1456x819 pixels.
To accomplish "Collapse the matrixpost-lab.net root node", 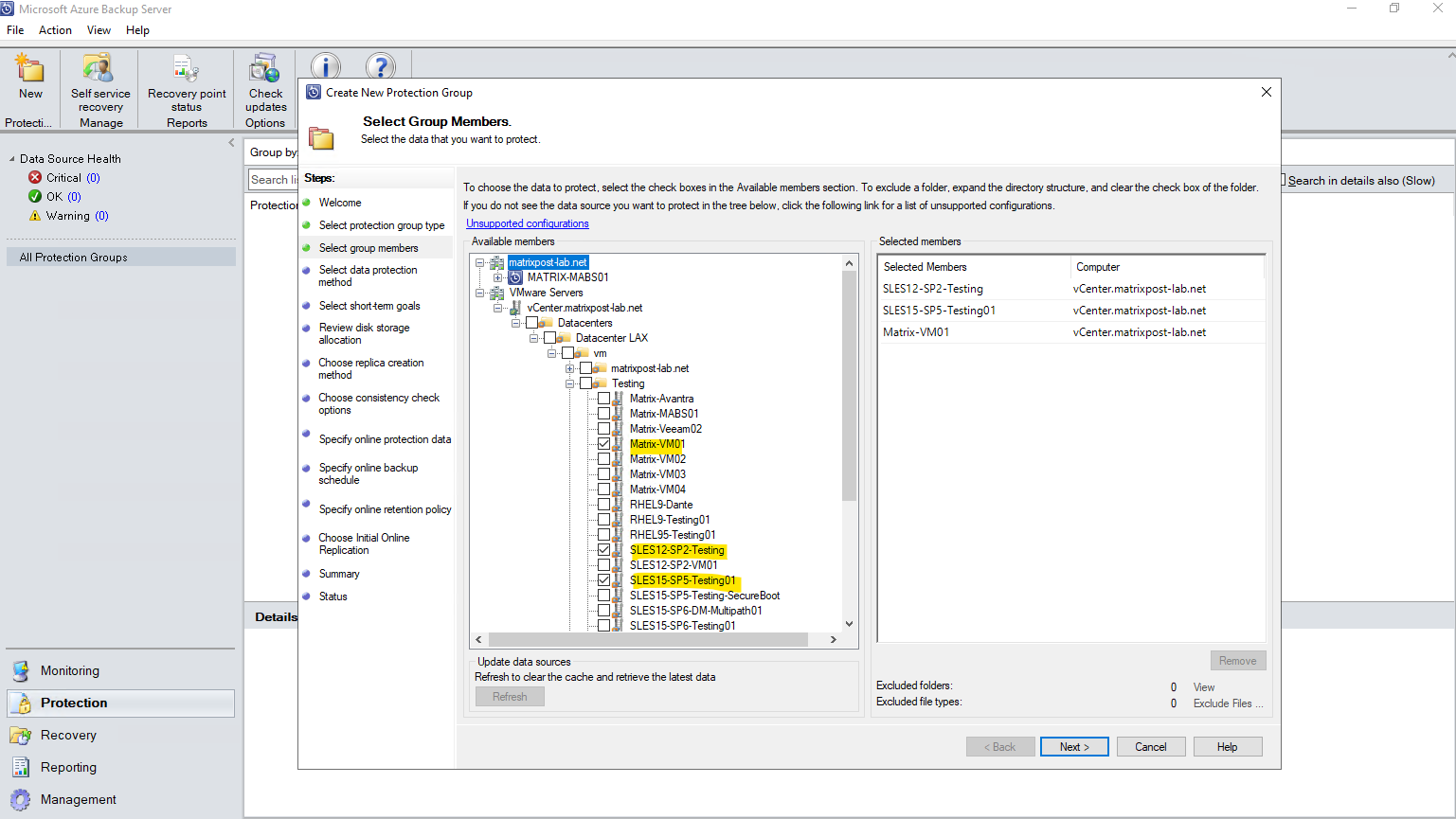I will [479, 262].
